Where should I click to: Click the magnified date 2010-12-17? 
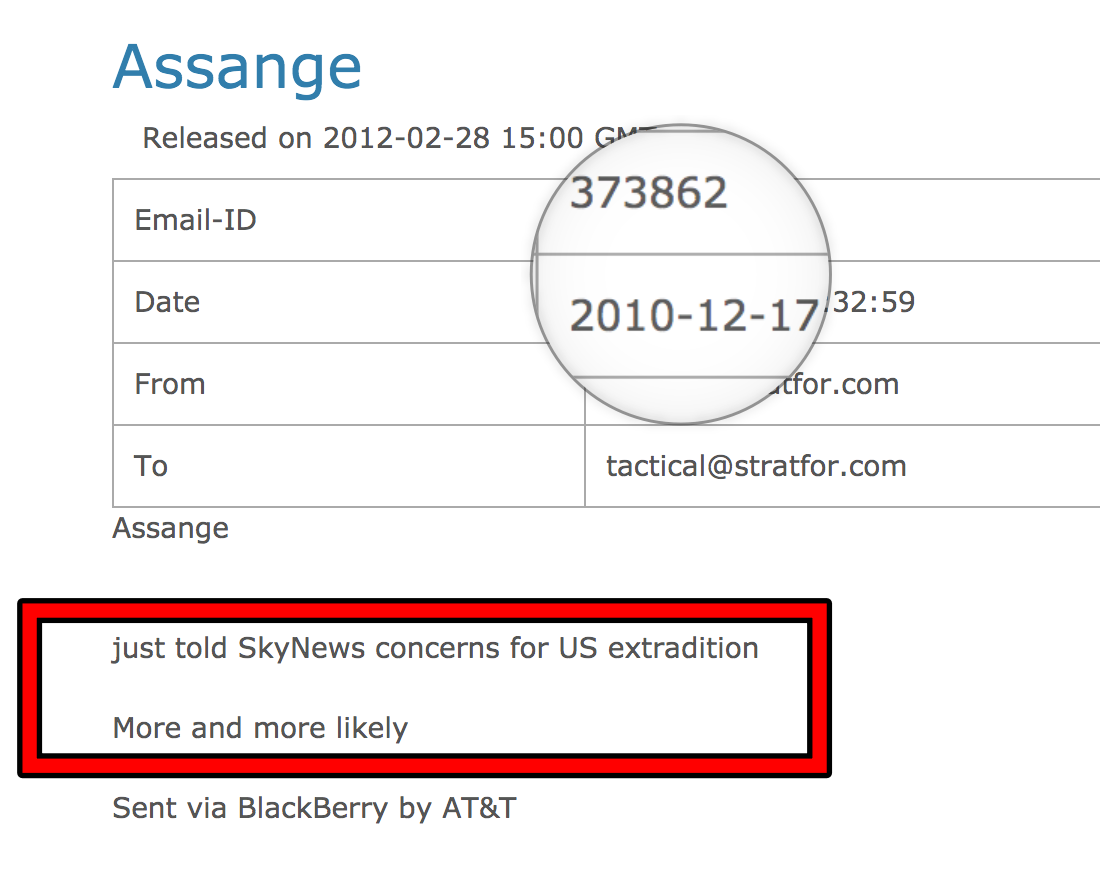694,316
